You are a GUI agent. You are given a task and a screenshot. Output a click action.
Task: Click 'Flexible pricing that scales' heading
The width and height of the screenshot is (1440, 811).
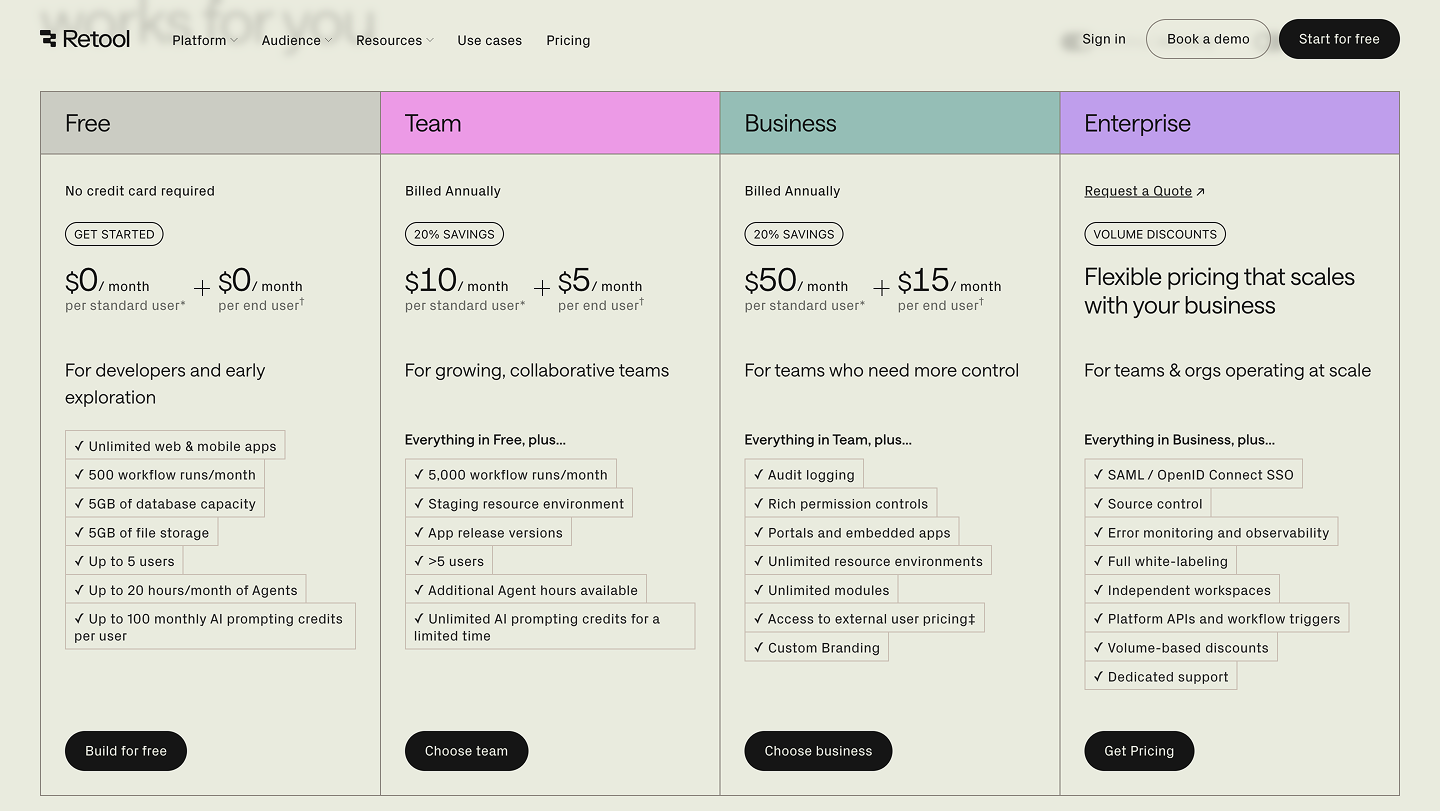coord(1219,291)
